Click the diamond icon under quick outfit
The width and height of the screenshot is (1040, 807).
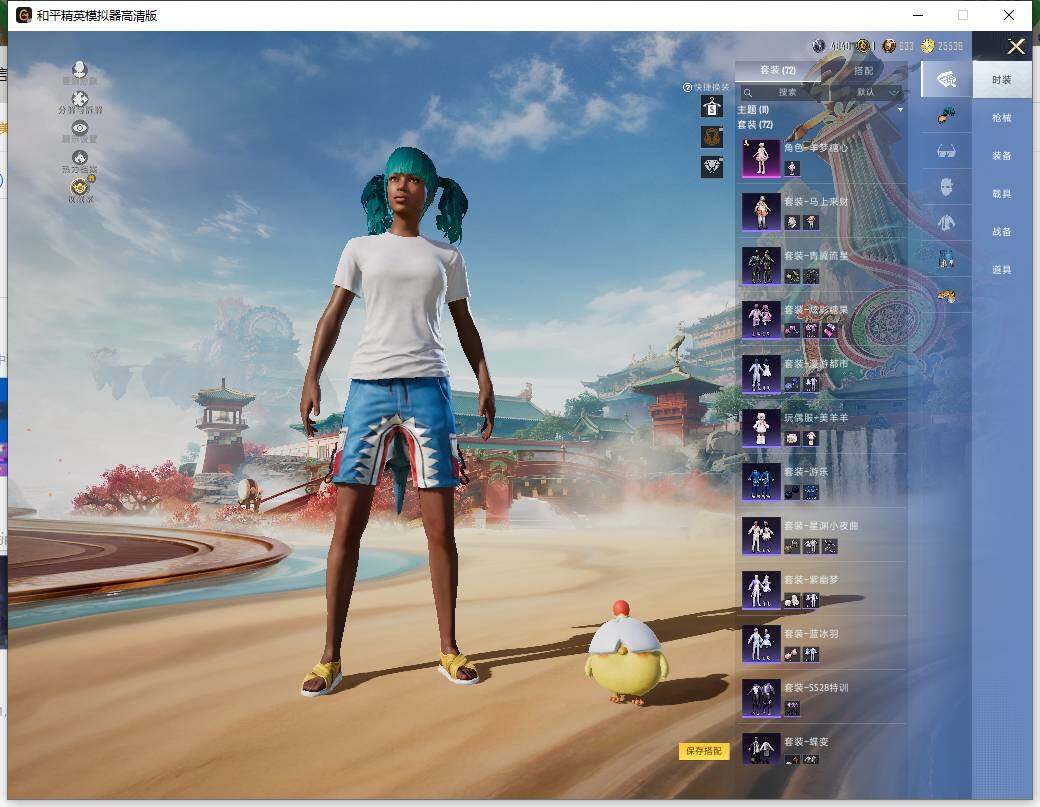(x=711, y=167)
